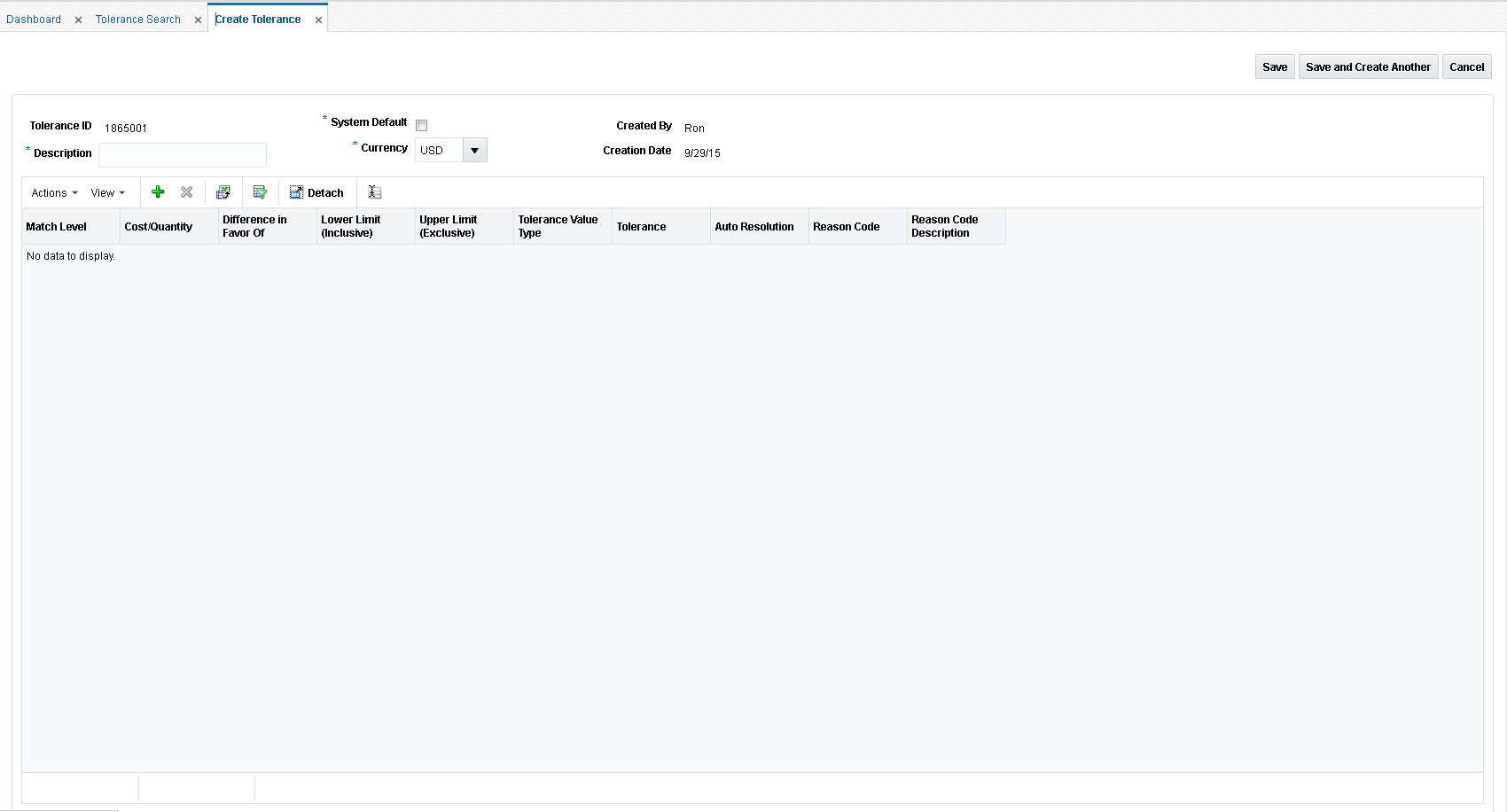Click the Match Level column header

(x=71, y=226)
